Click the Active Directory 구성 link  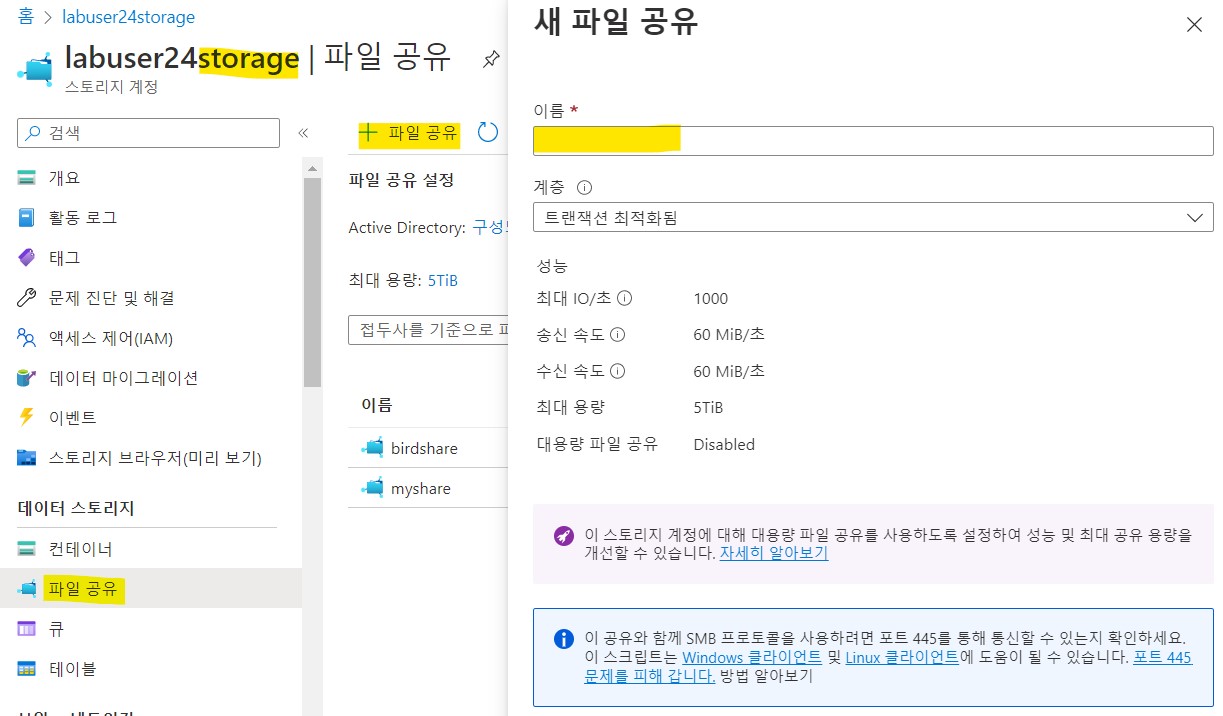[x=491, y=227]
